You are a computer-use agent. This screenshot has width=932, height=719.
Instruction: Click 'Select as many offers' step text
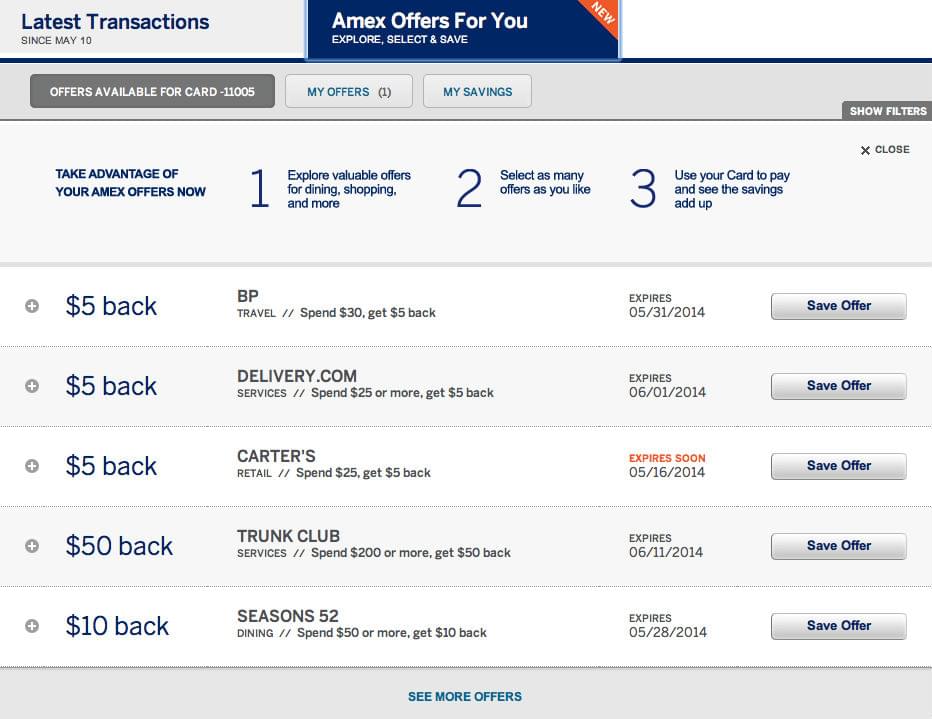click(545, 182)
